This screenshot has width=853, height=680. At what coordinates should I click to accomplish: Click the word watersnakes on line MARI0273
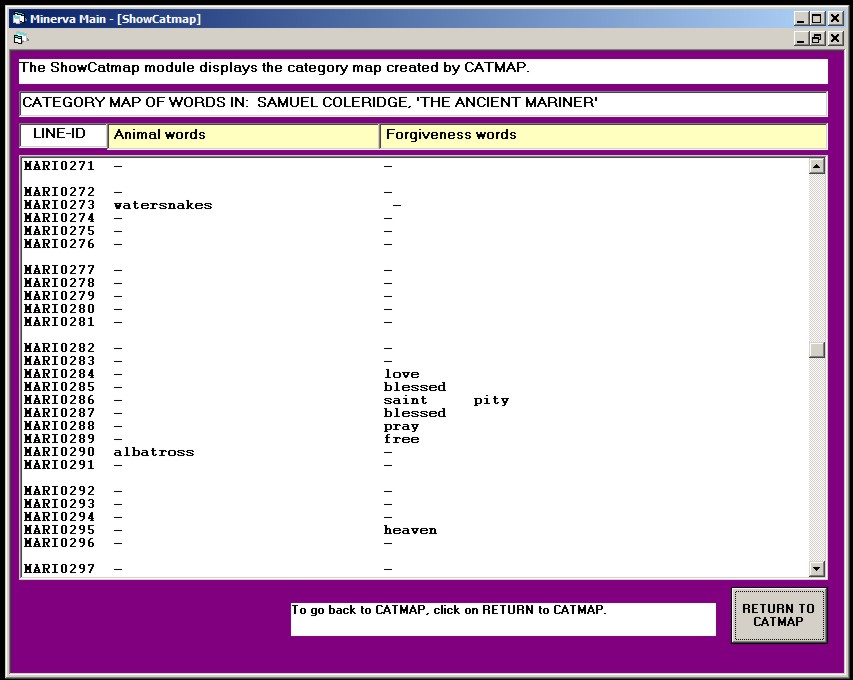(163, 205)
